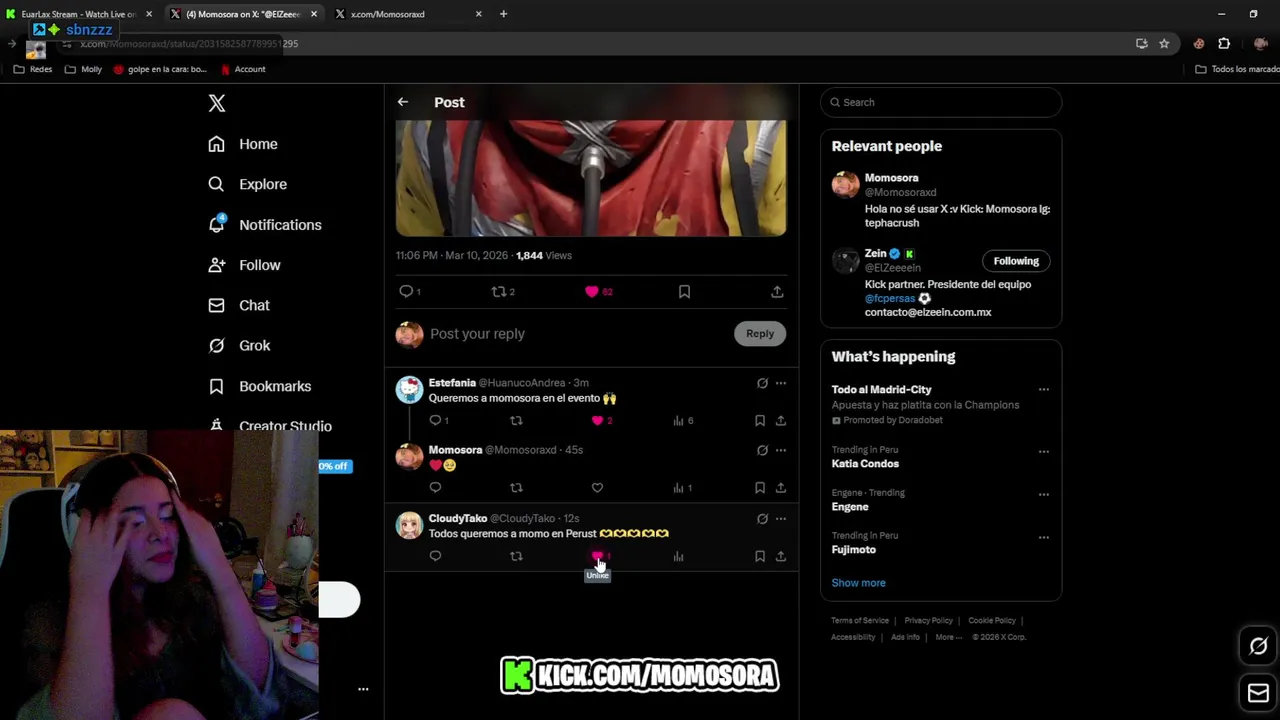
Task: Open Privacy Policy link
Action: 929,621
